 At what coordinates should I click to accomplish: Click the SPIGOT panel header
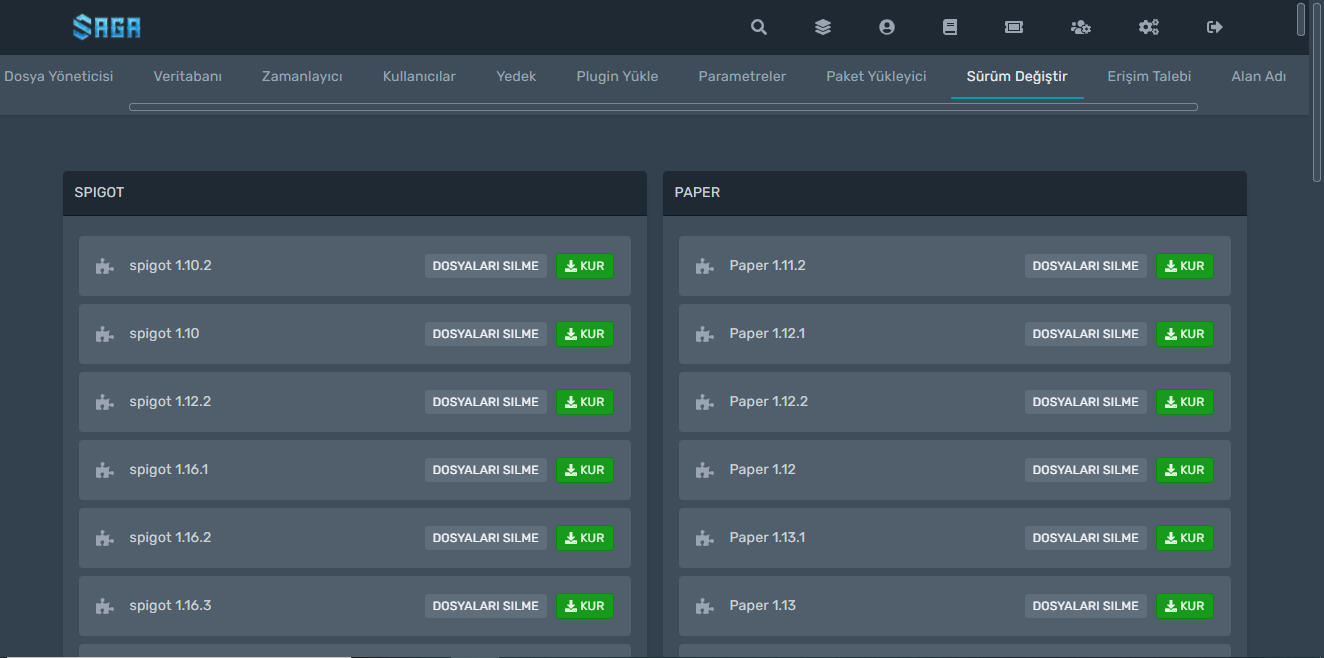click(x=355, y=193)
